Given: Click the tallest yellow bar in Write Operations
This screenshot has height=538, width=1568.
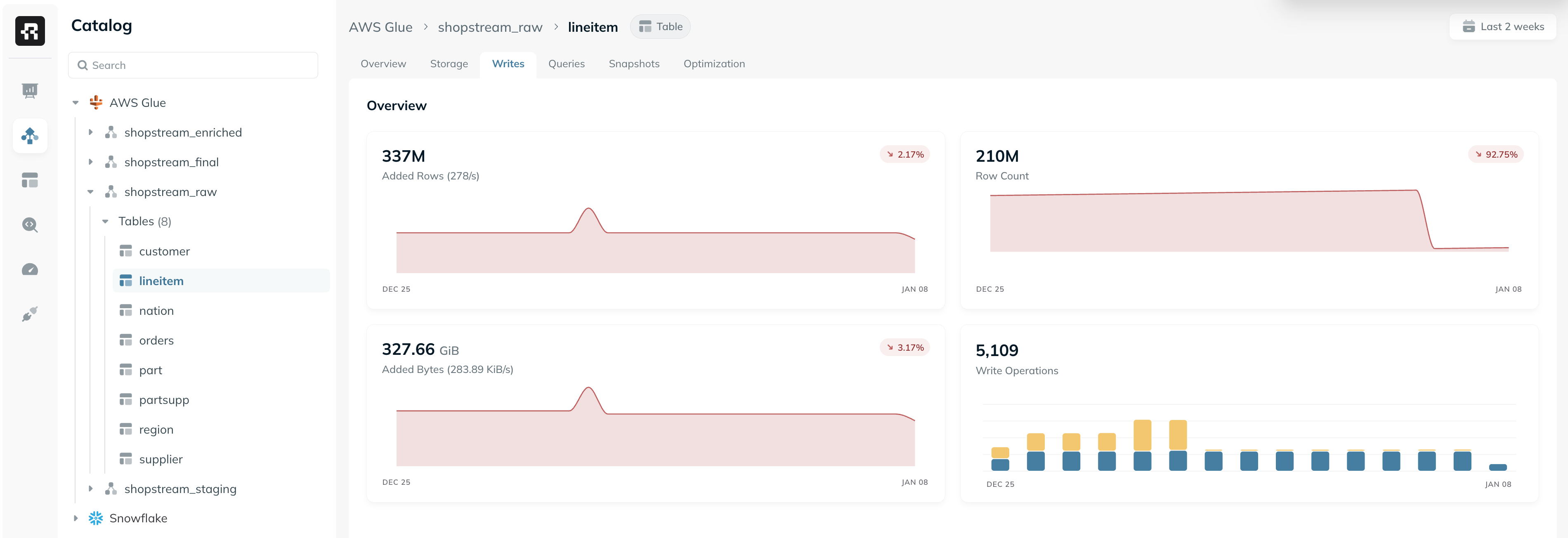Looking at the screenshot, I should pos(1142,434).
